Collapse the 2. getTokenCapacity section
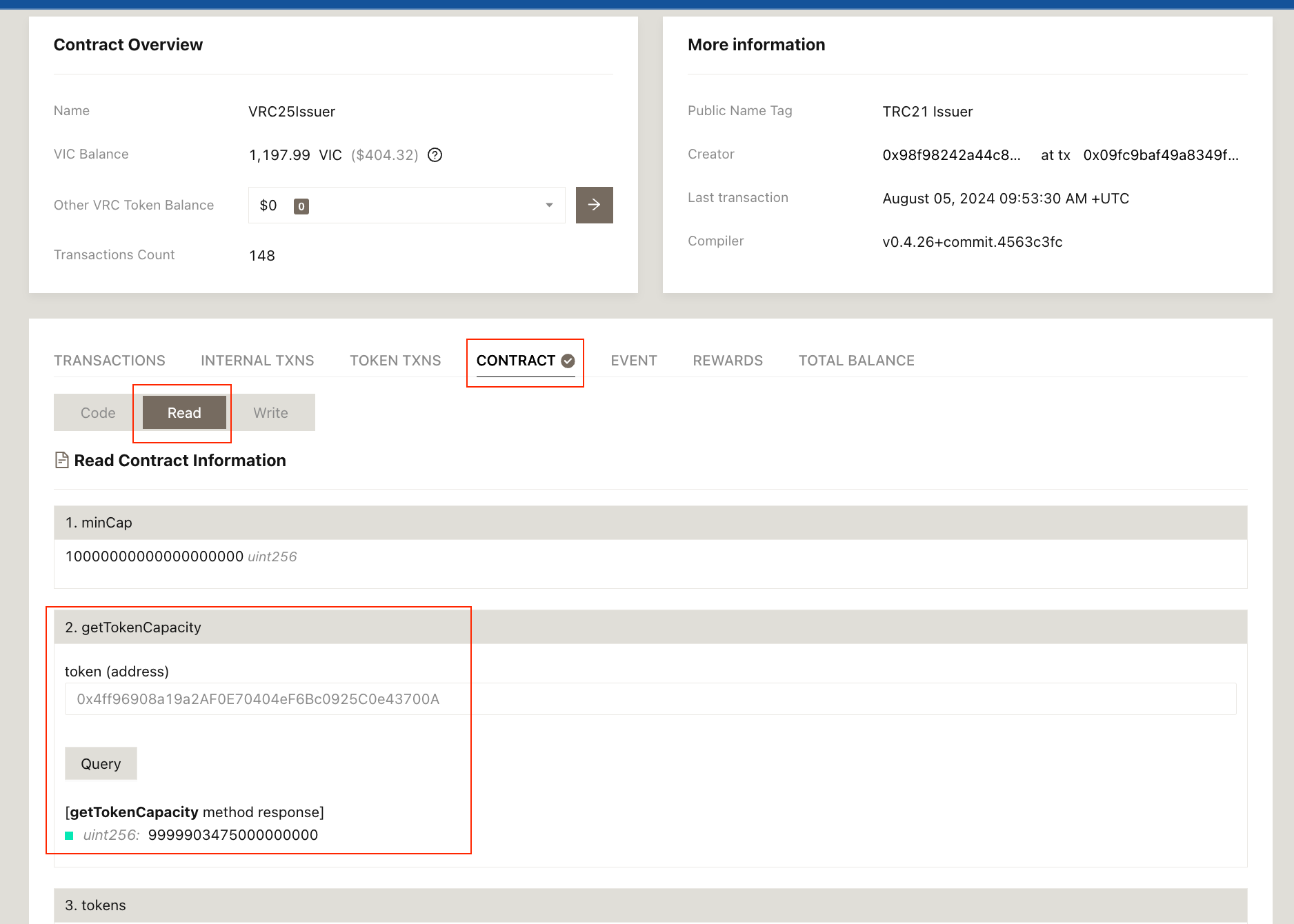 pyautogui.click(x=650, y=627)
